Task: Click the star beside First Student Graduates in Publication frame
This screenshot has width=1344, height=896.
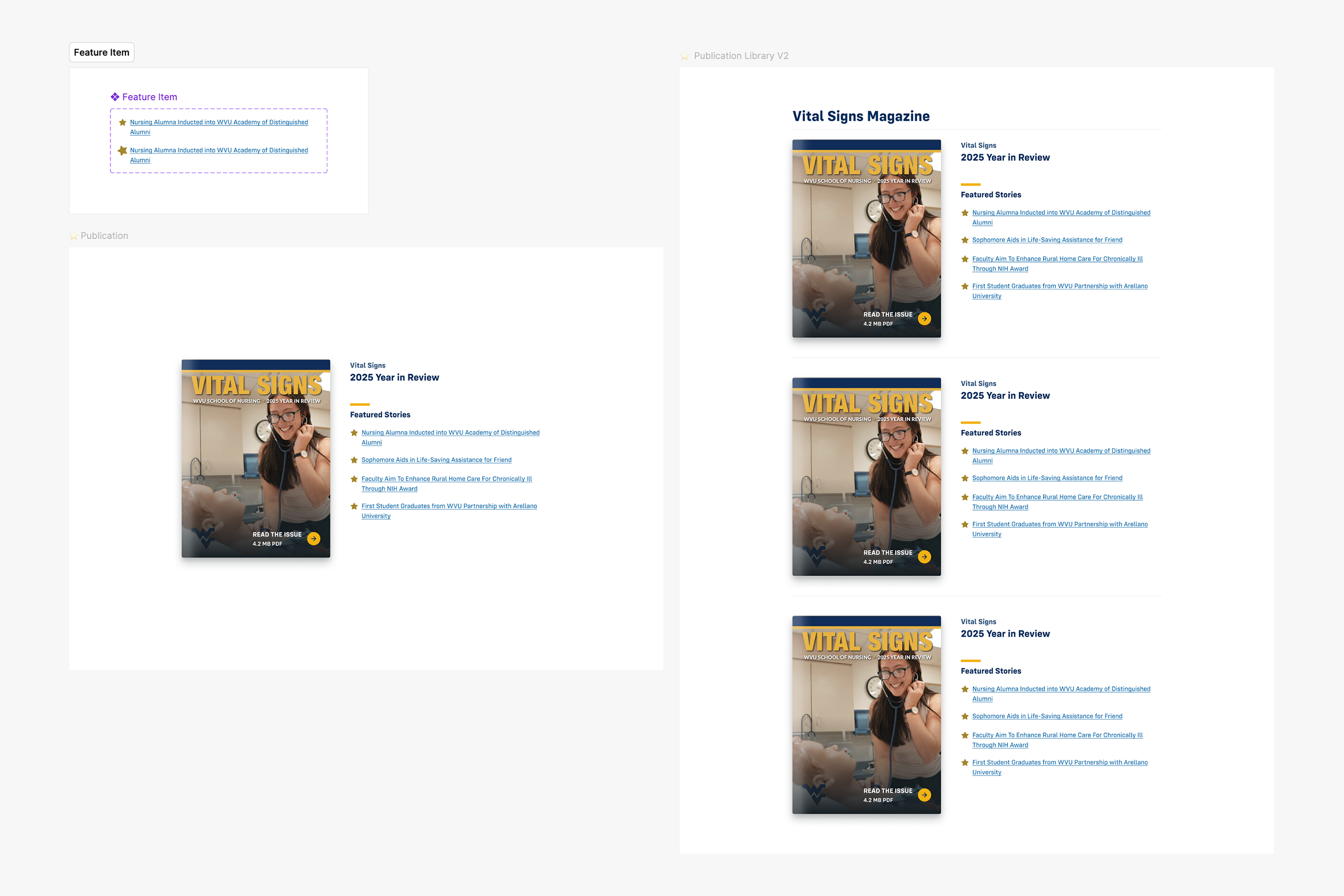Action: tap(354, 506)
